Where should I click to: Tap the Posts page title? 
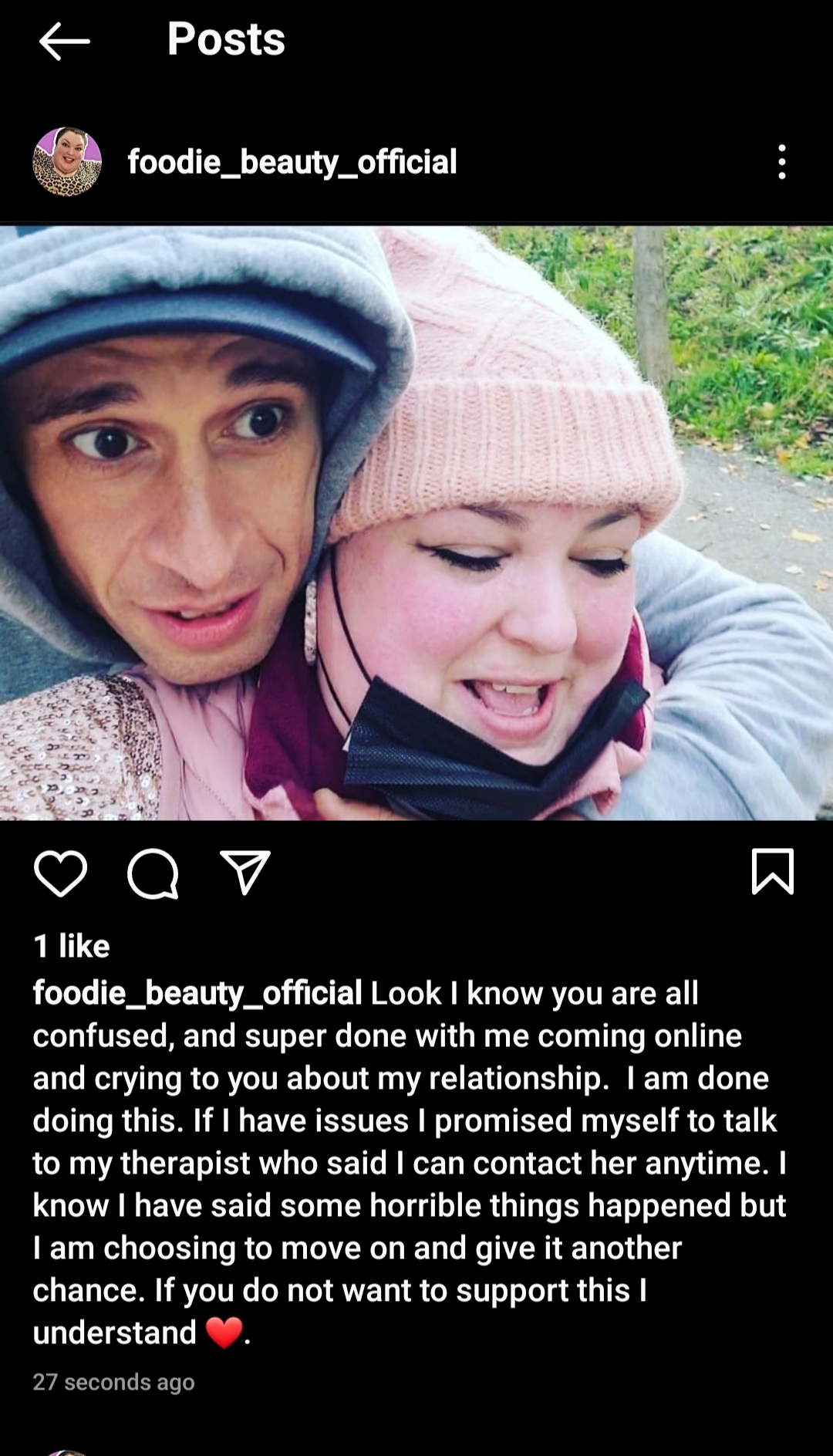point(226,39)
